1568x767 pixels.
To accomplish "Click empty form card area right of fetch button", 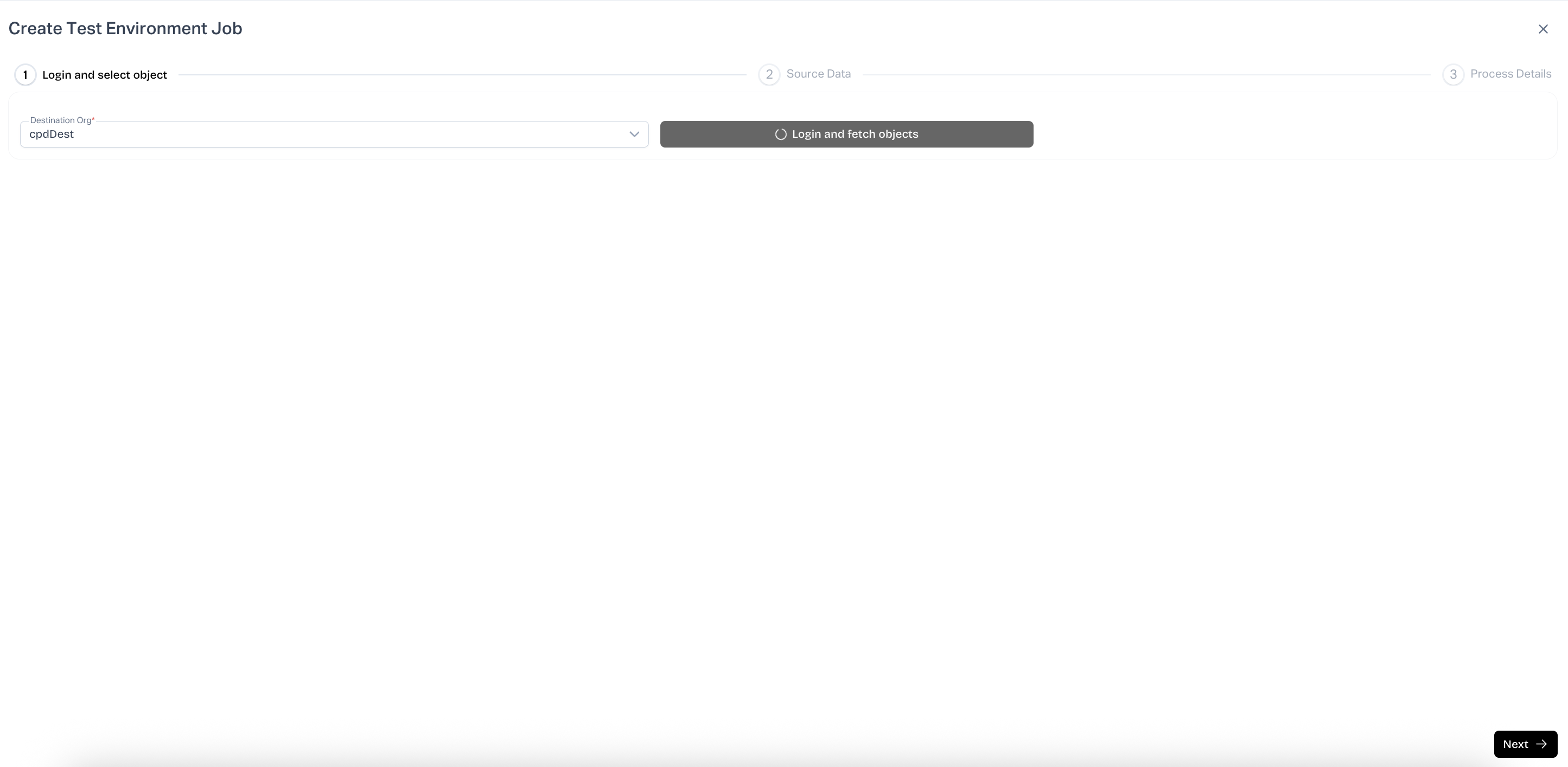I will tap(1290, 134).
